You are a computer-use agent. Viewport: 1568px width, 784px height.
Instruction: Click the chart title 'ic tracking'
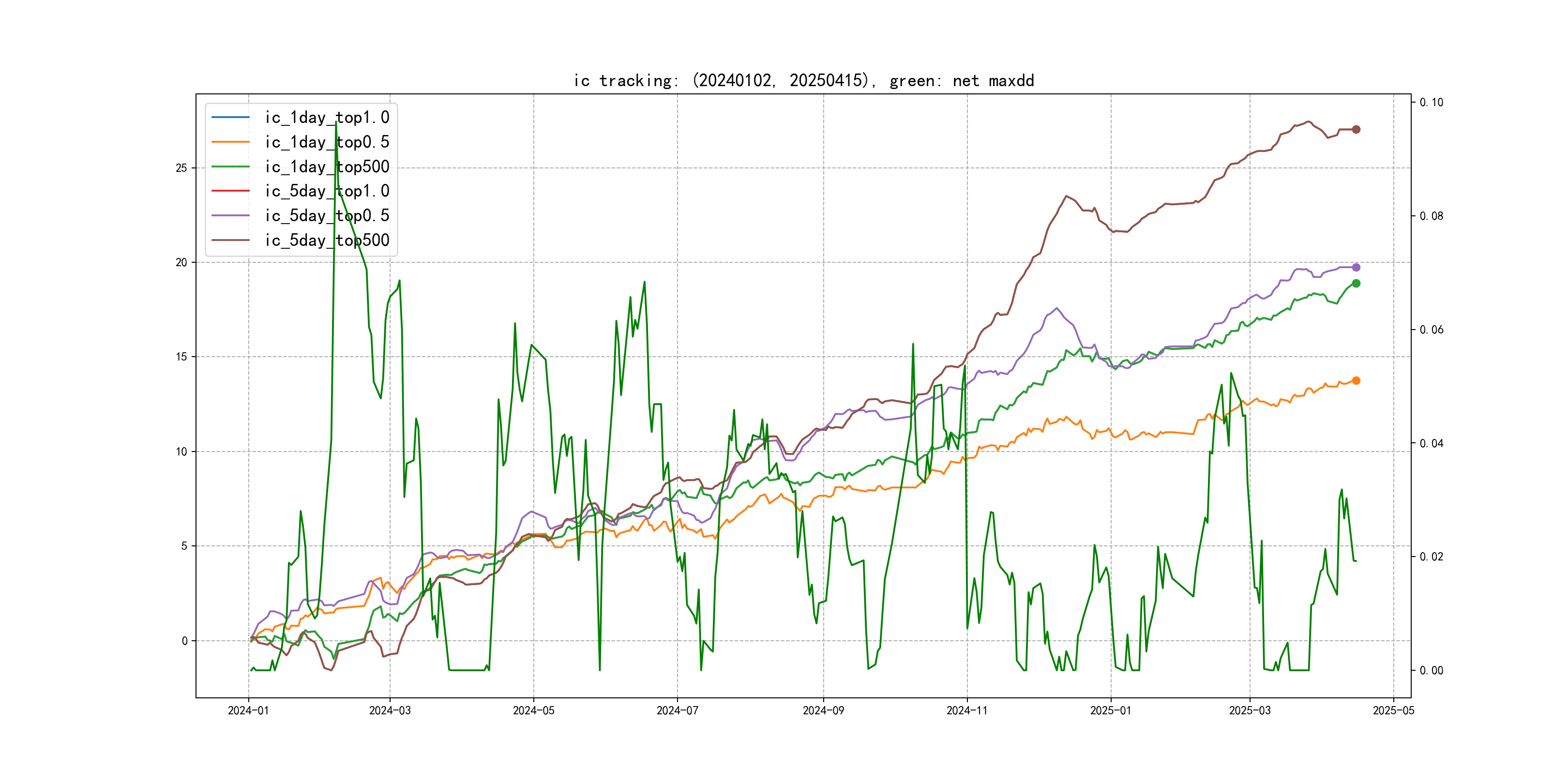pyautogui.click(x=803, y=80)
